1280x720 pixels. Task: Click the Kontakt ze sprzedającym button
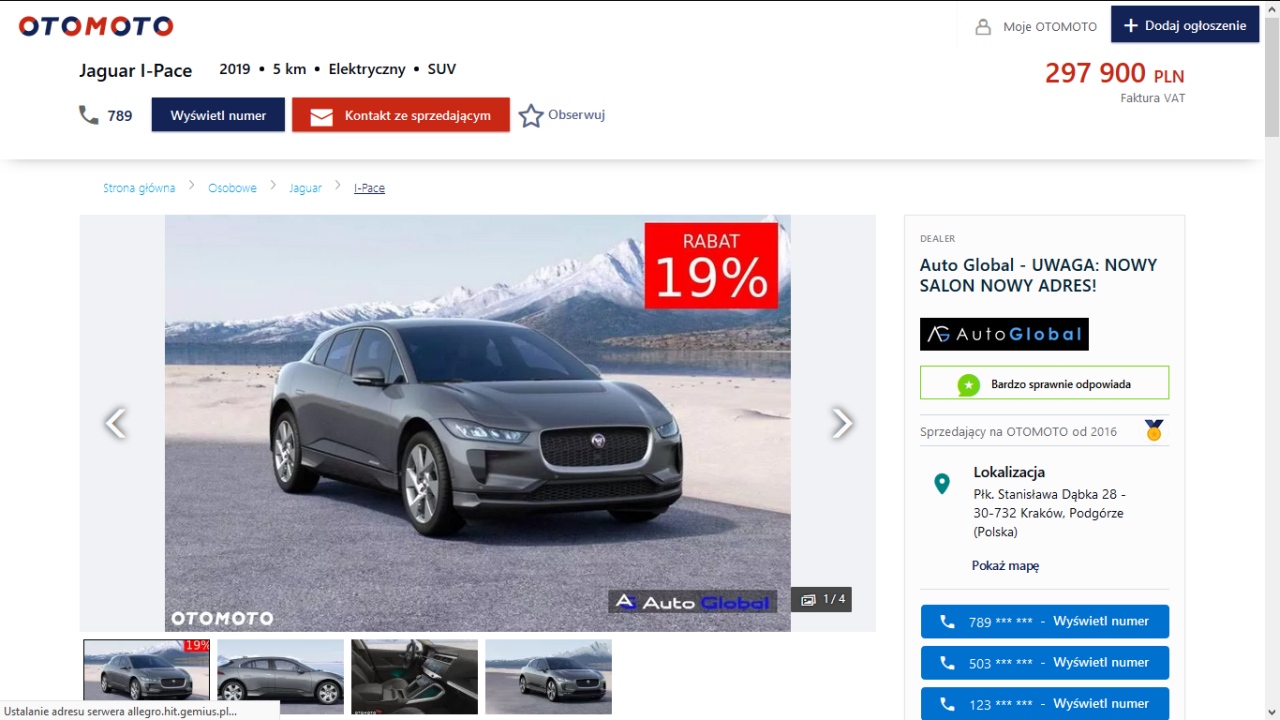[x=401, y=115]
